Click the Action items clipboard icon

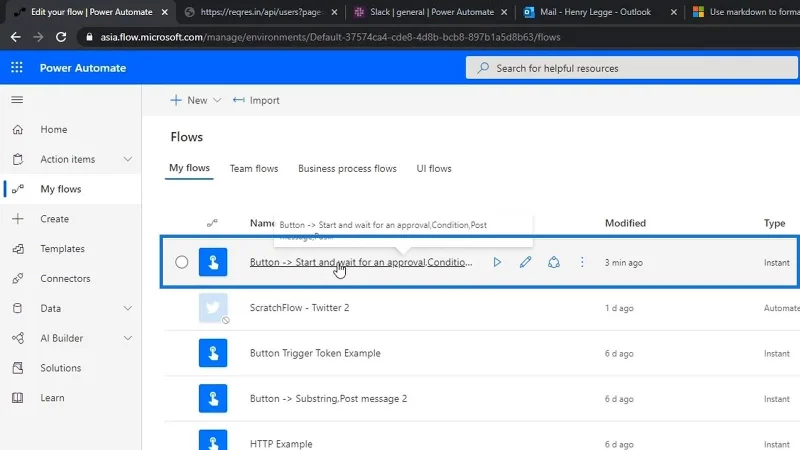[17, 159]
